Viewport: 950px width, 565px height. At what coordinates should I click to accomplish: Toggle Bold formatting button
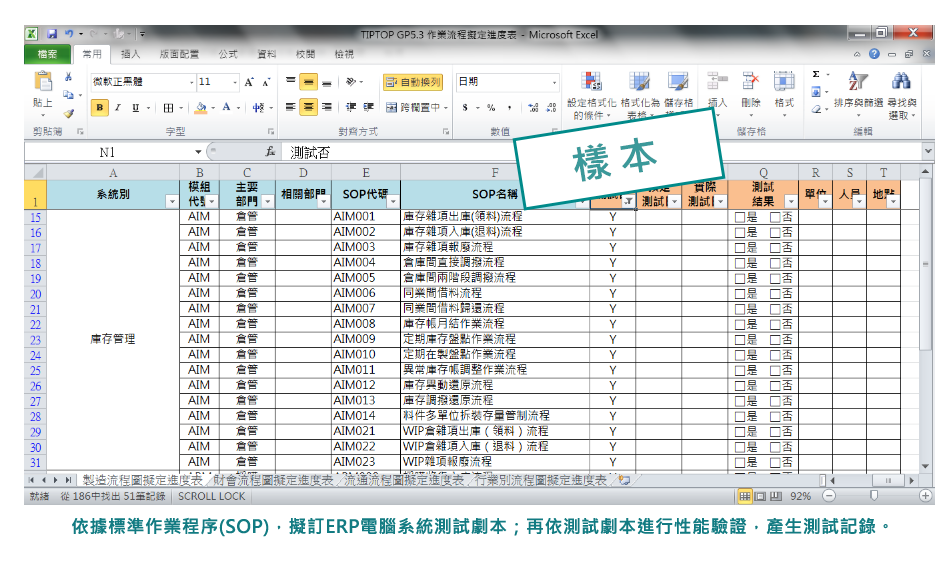pos(100,108)
